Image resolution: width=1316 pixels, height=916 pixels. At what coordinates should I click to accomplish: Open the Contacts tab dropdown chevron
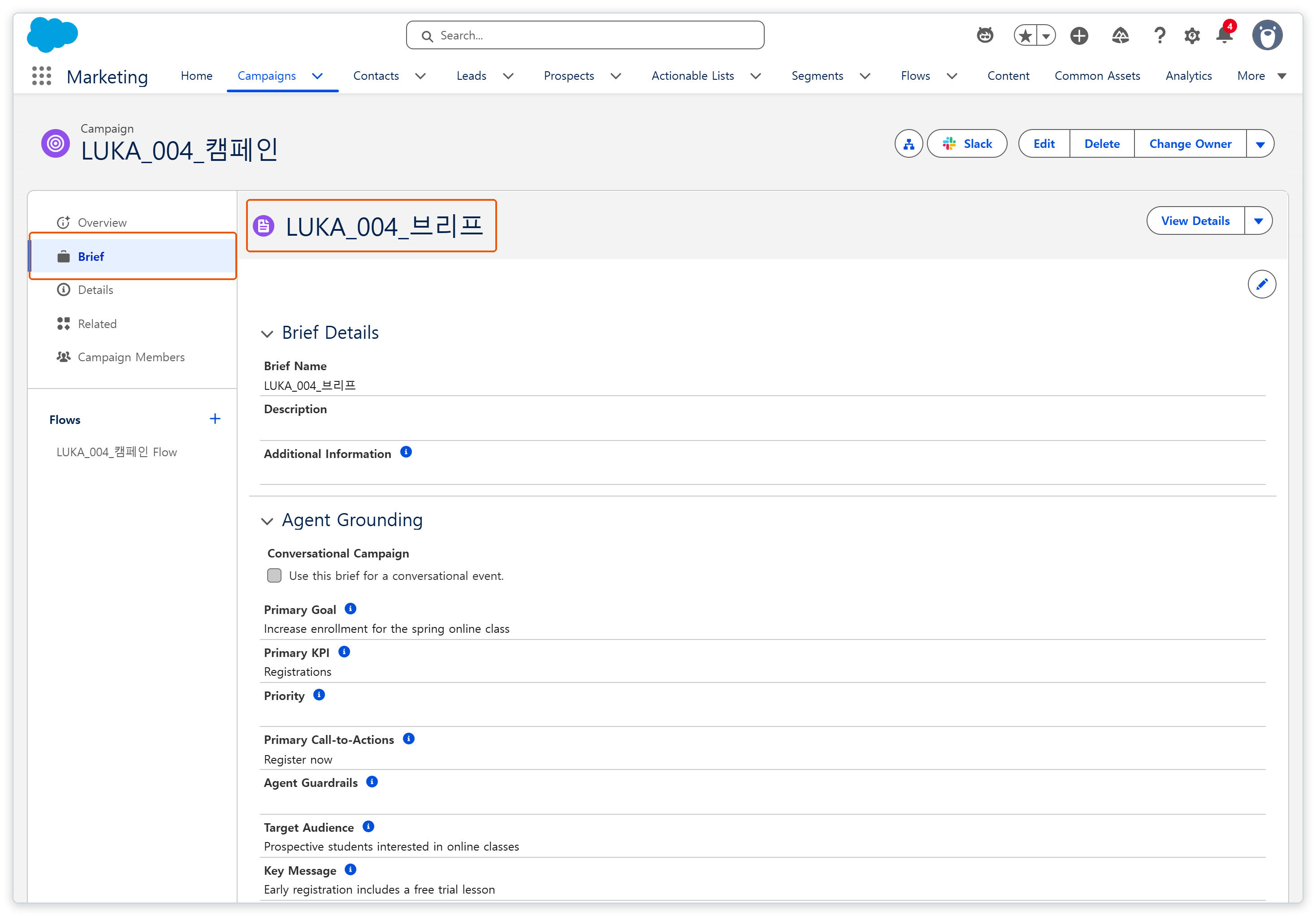[x=420, y=76]
